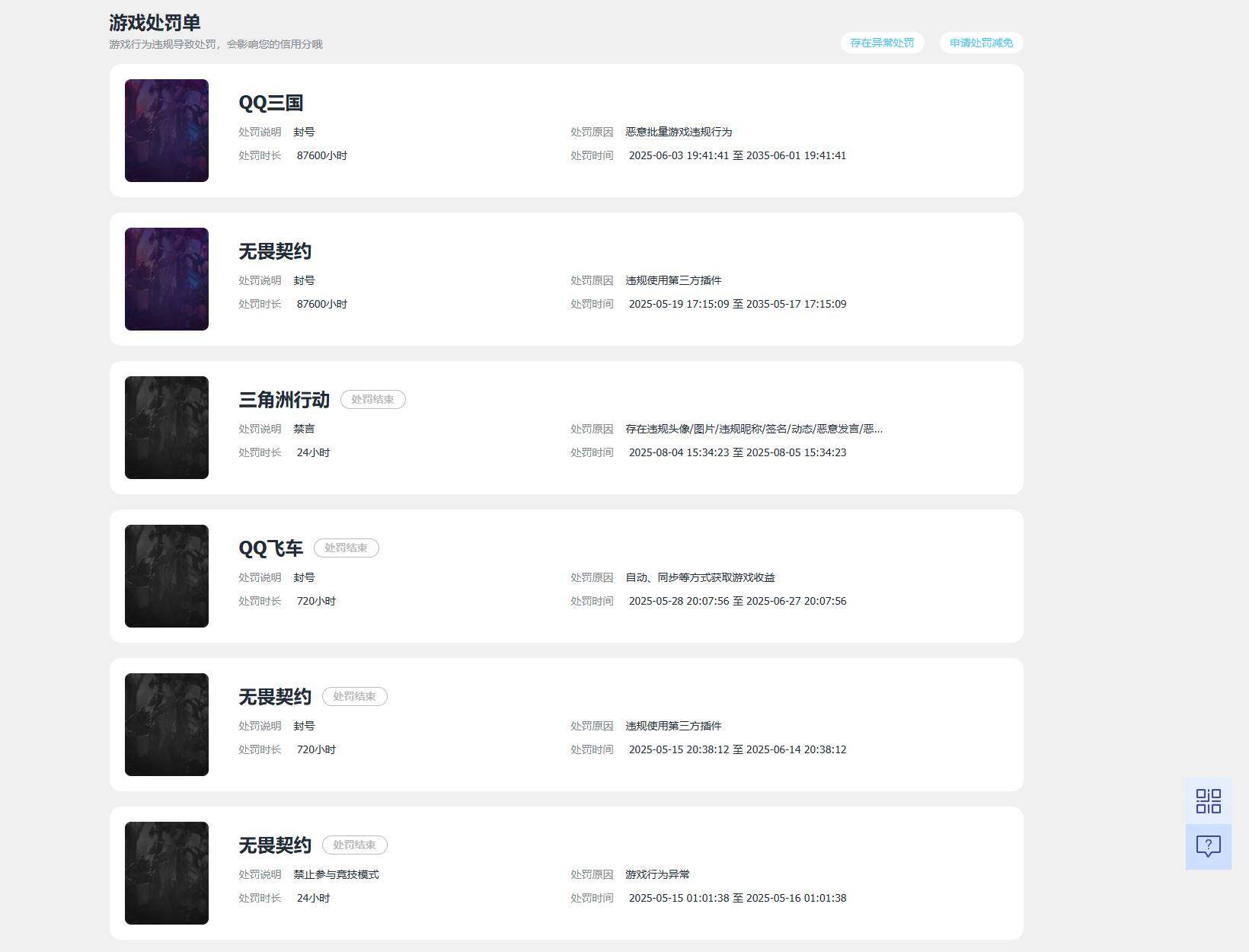Viewport: 1249px width, 952px height.
Task: Click the time range starting 2025-05-28 20:07:56
Action: (x=737, y=601)
